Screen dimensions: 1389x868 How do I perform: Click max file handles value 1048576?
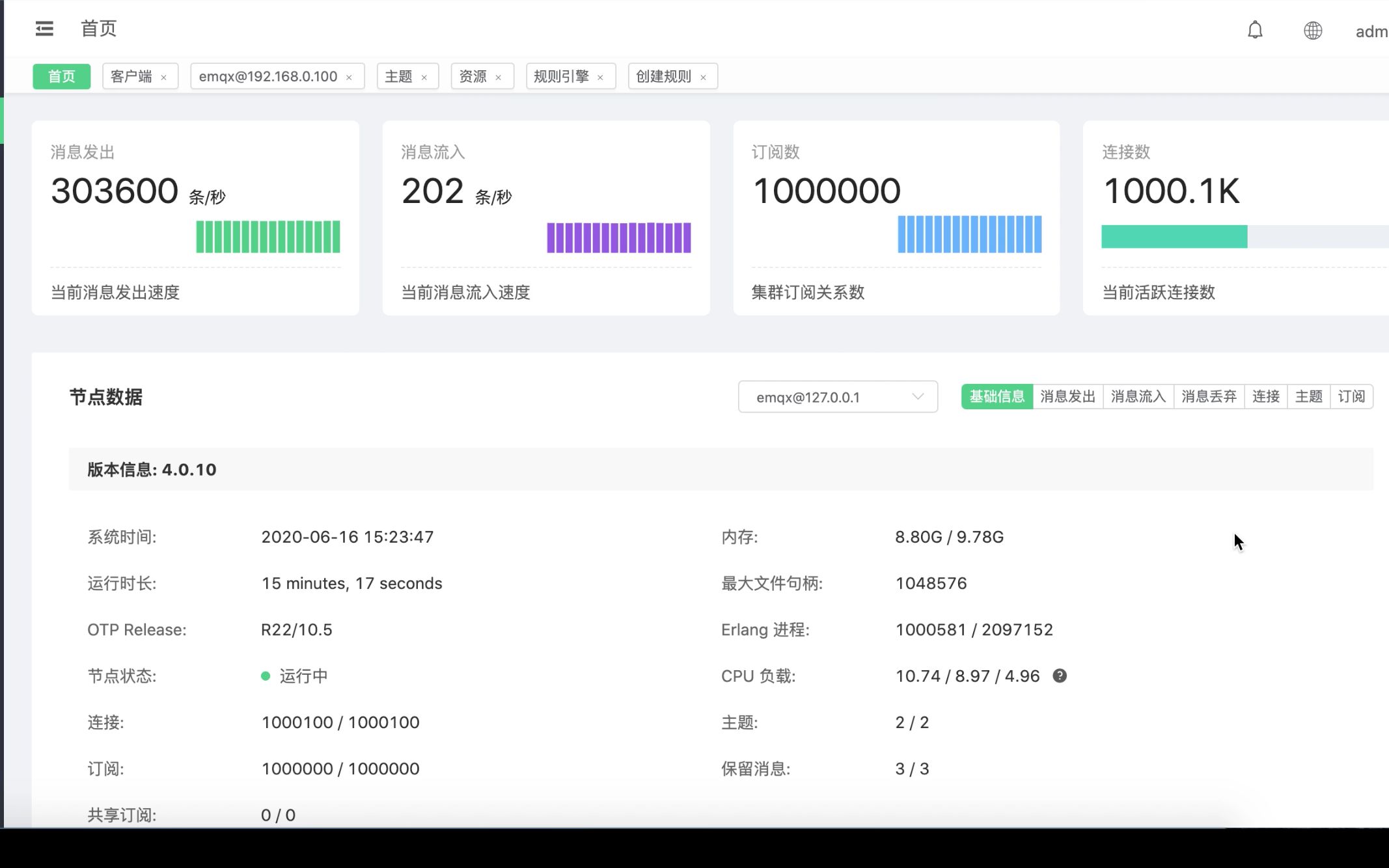[x=931, y=583]
